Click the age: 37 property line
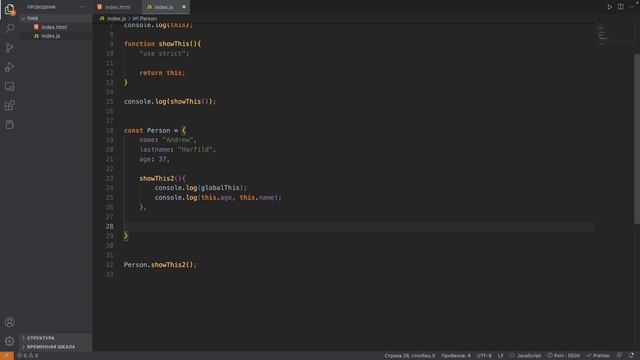Viewport: 640px width, 360px height. 154,159
